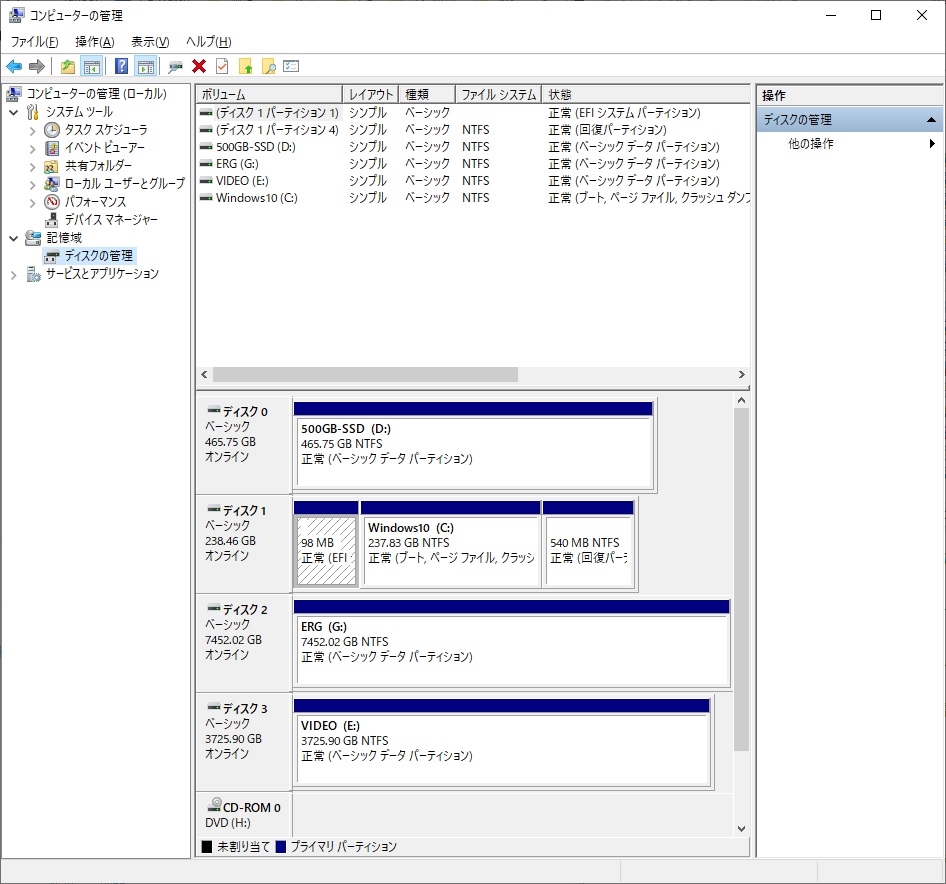This screenshot has height=884, width=946.
Task: Click the Up one level folder icon
Action: pyautogui.click(x=68, y=66)
